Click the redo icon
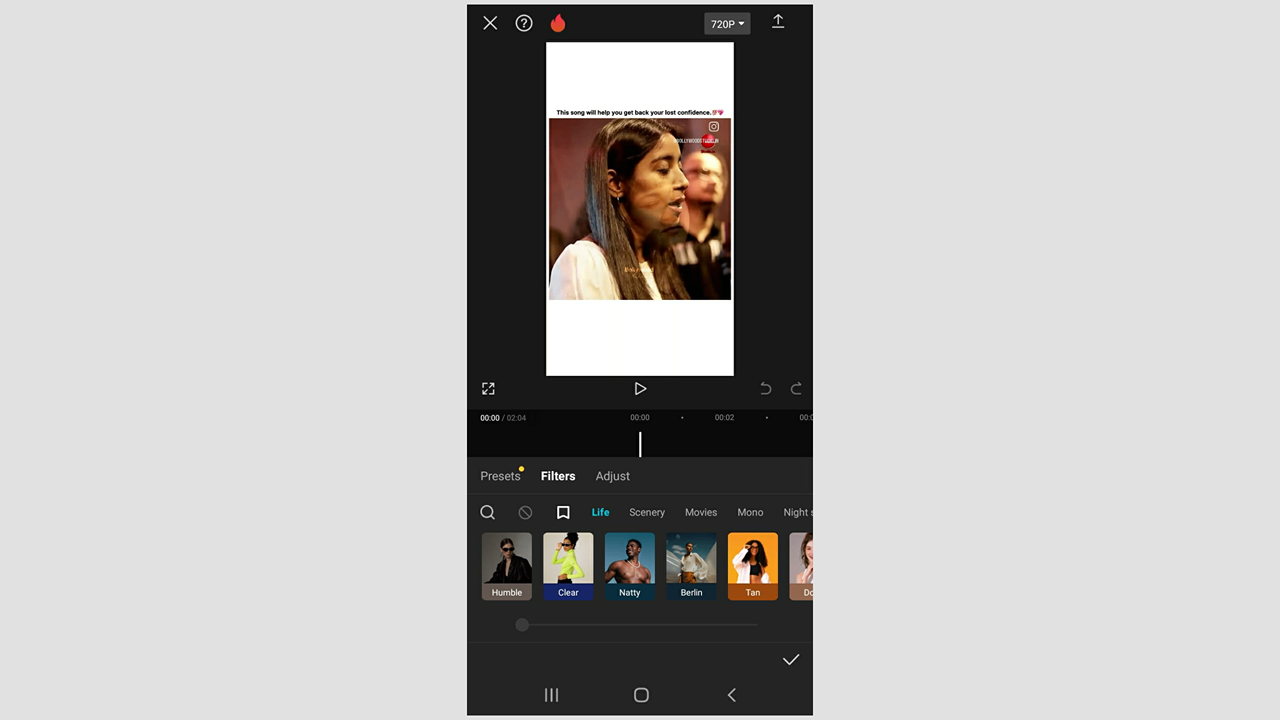Image resolution: width=1280 pixels, height=720 pixels. click(796, 388)
